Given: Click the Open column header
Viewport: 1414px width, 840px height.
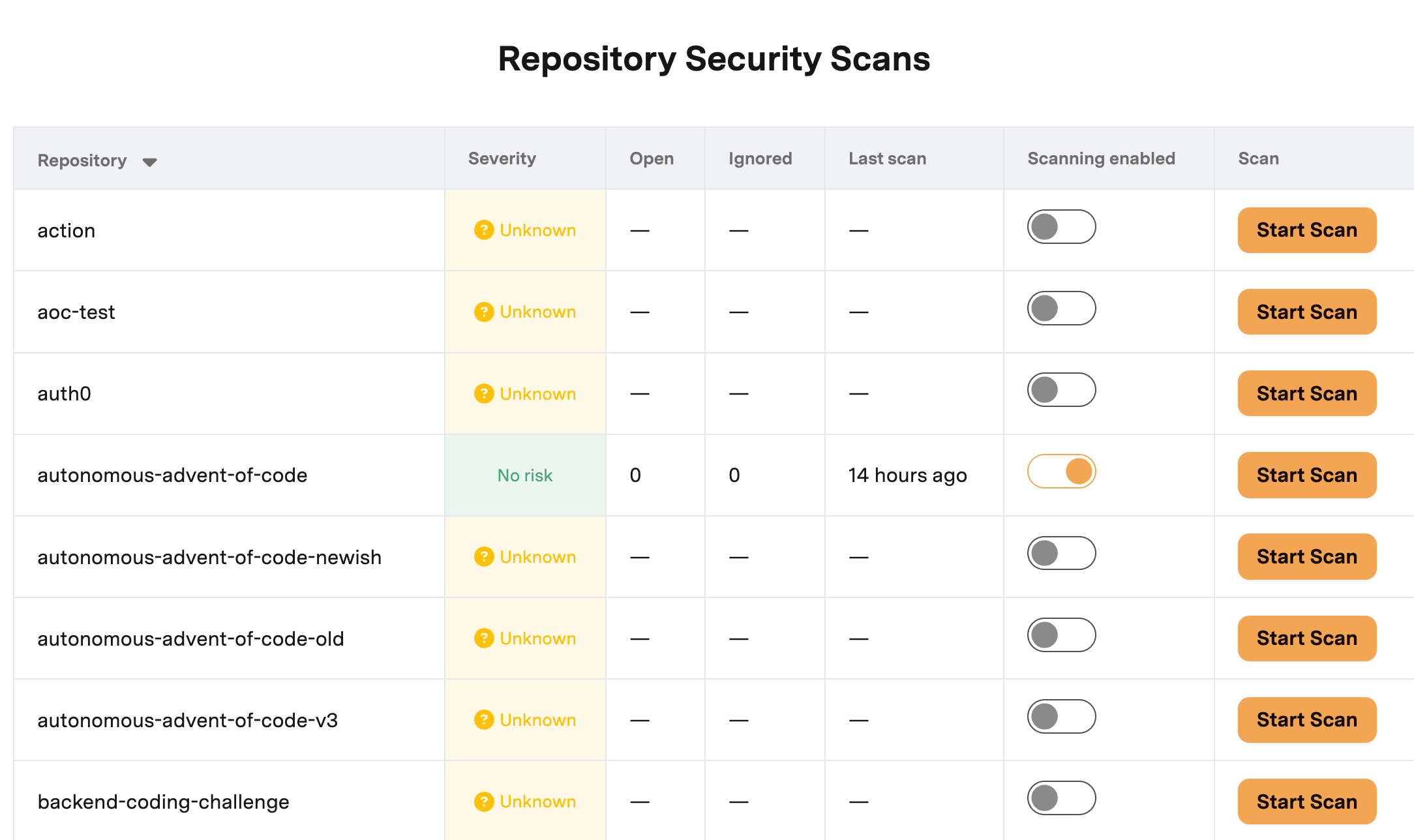Looking at the screenshot, I should point(651,158).
